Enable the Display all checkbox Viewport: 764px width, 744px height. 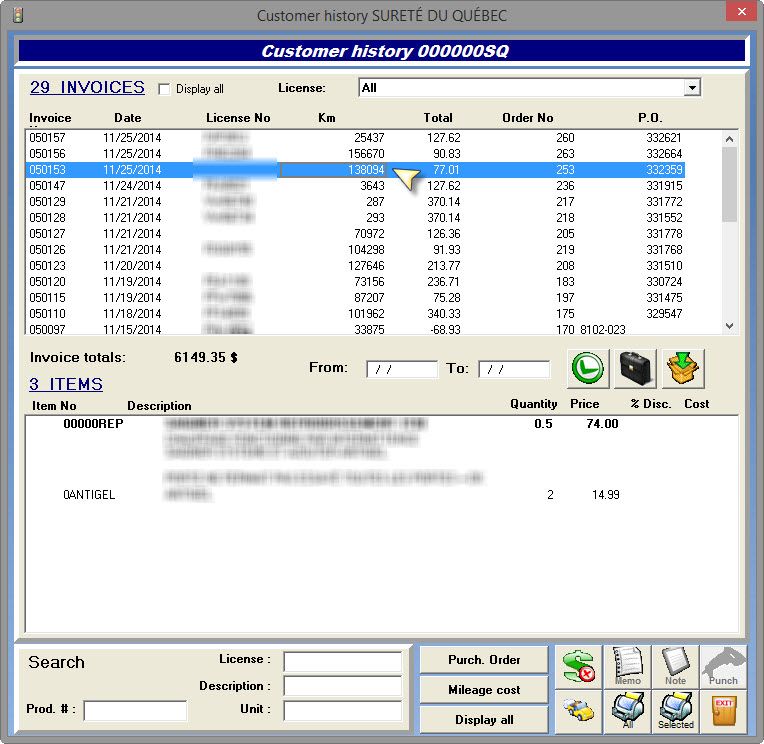coord(164,89)
